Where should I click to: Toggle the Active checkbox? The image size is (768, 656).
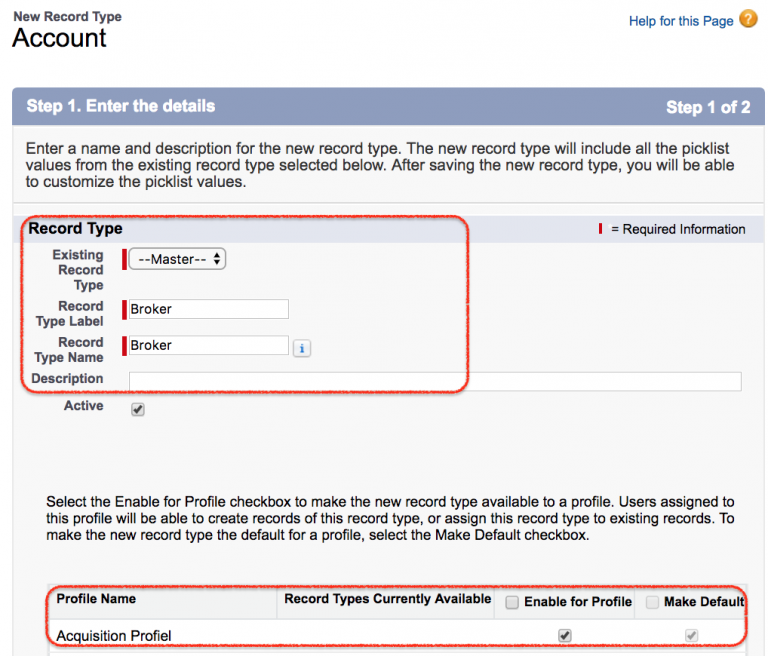coord(138,409)
